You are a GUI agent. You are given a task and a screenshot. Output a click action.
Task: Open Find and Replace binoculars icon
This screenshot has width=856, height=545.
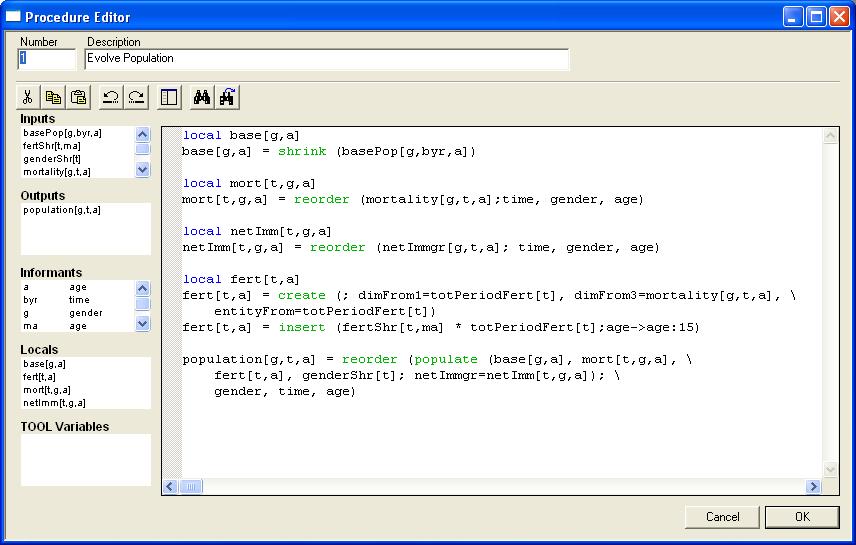point(227,97)
